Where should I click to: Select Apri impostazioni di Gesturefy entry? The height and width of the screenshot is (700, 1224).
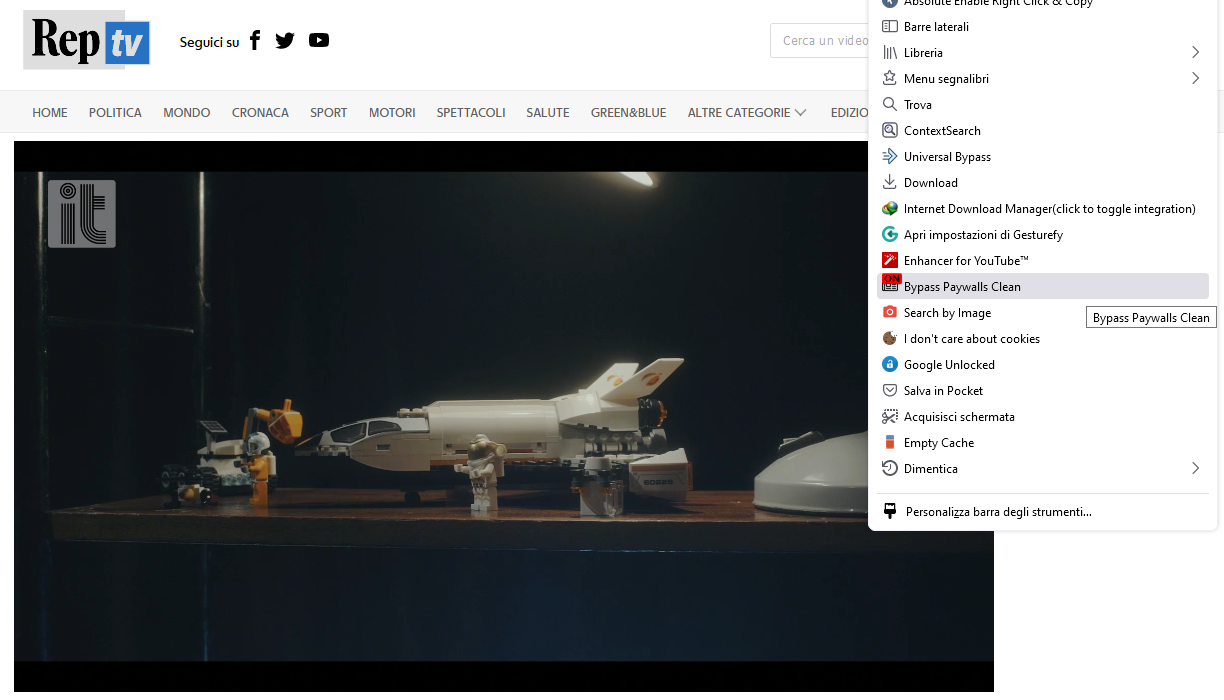coord(1043,235)
